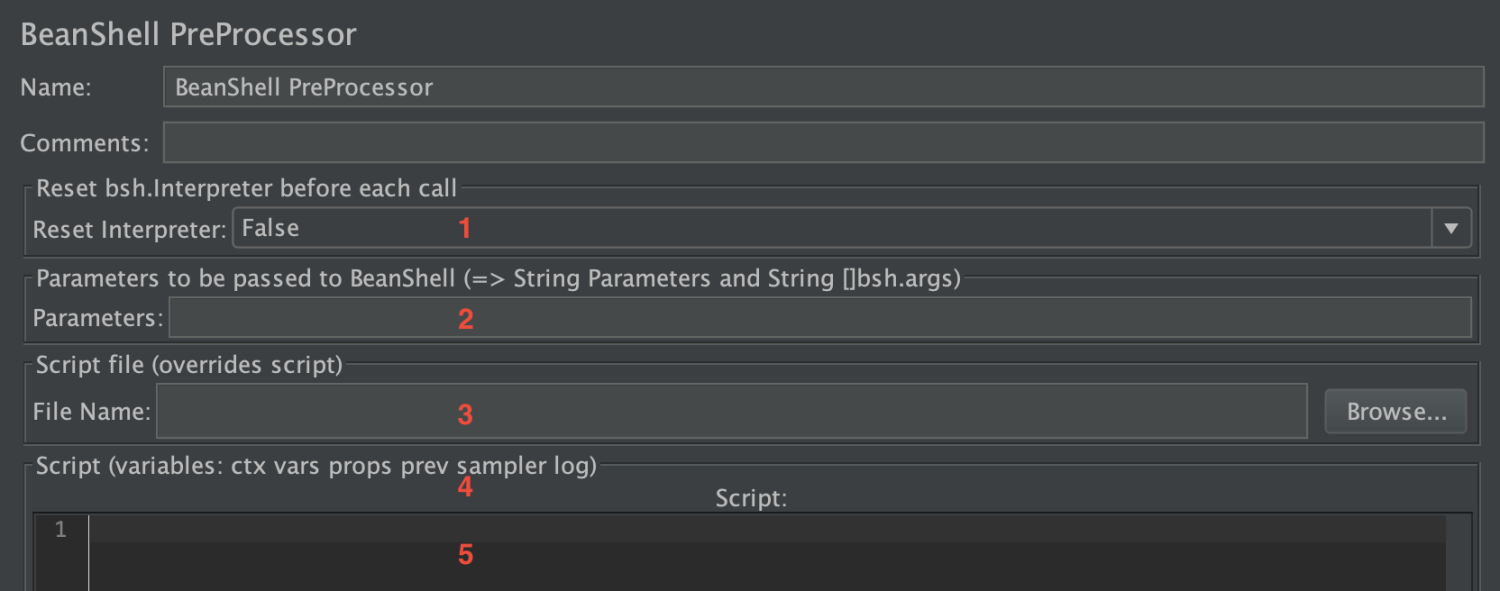The image size is (1500, 591).
Task: Click the Name: label
Action: [56, 88]
